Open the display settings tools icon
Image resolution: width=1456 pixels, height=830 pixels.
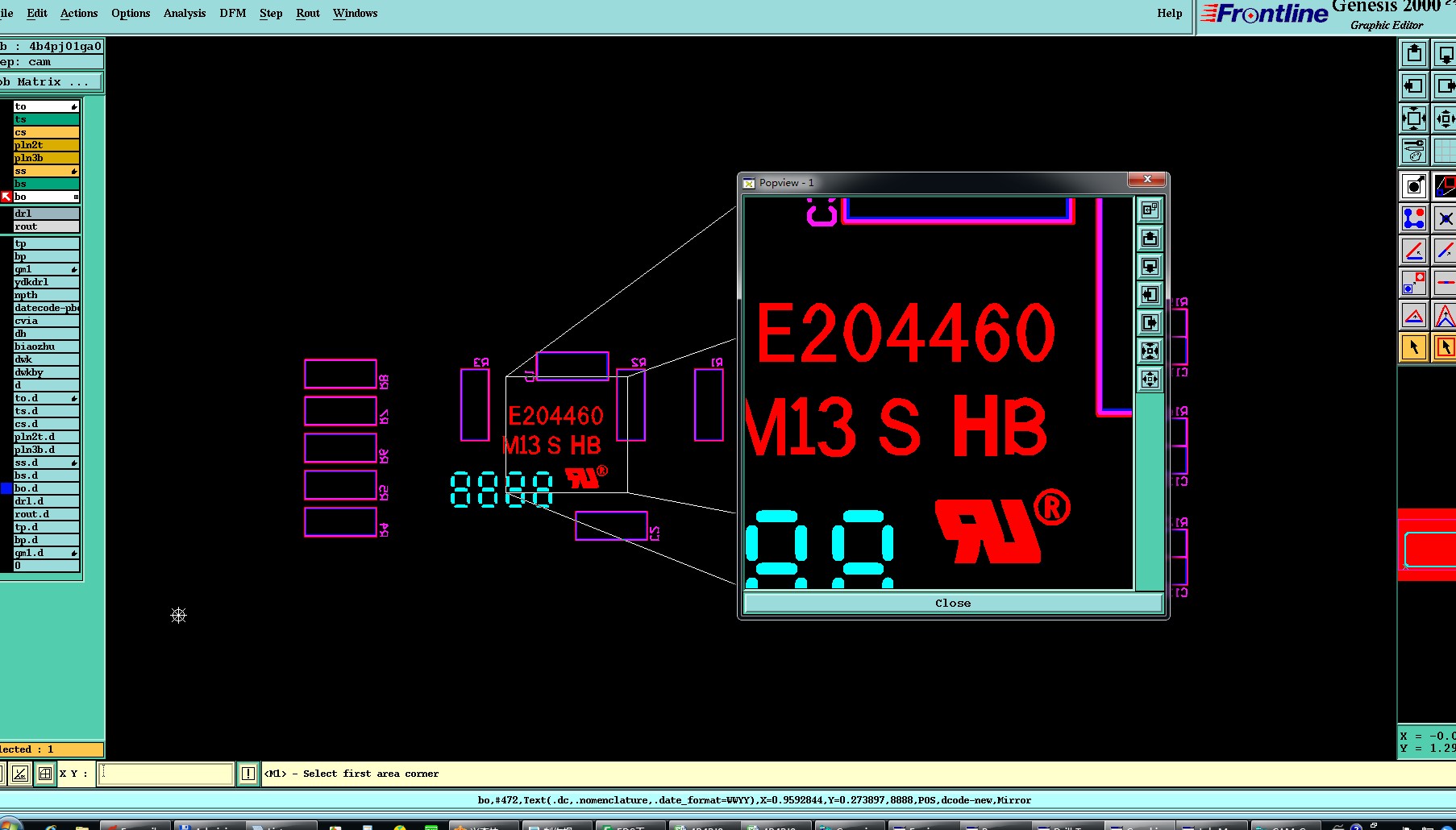tap(1414, 151)
